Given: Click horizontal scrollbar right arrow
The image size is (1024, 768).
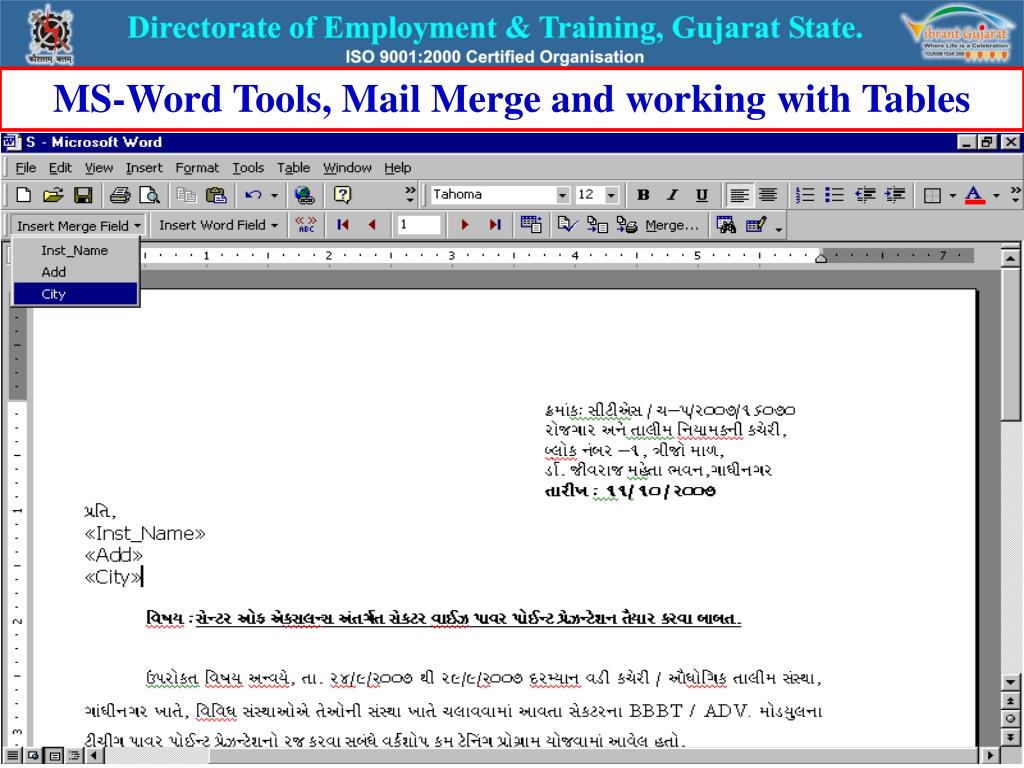Looking at the screenshot, I should click(x=992, y=756).
